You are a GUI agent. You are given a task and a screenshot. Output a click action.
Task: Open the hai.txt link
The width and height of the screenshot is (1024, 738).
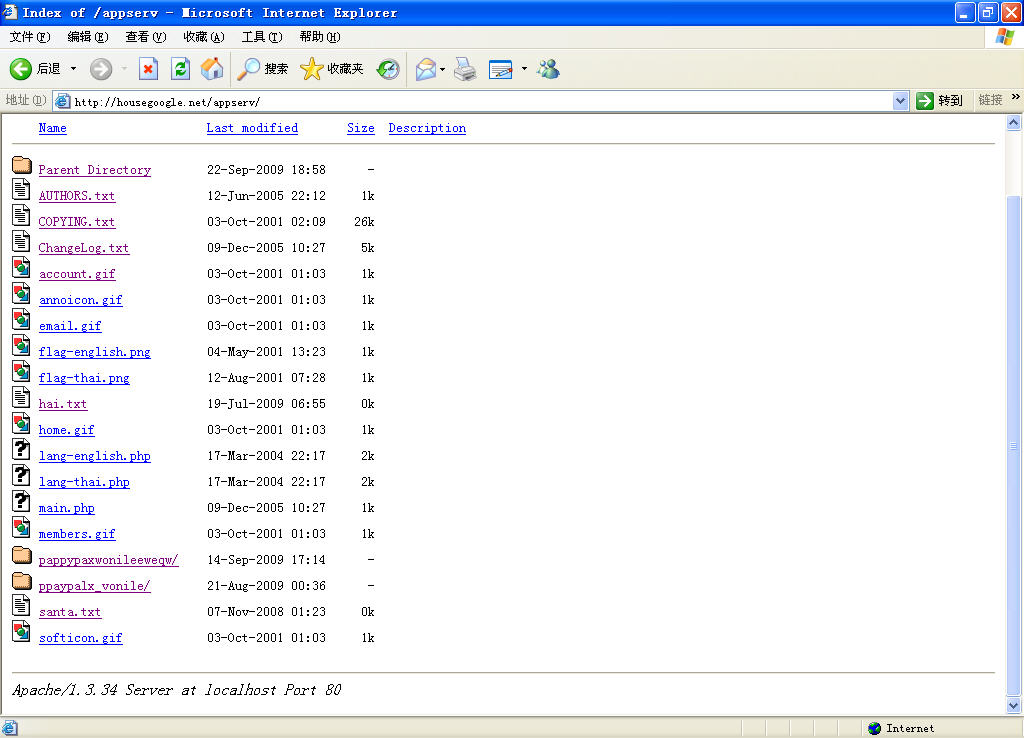(x=63, y=404)
